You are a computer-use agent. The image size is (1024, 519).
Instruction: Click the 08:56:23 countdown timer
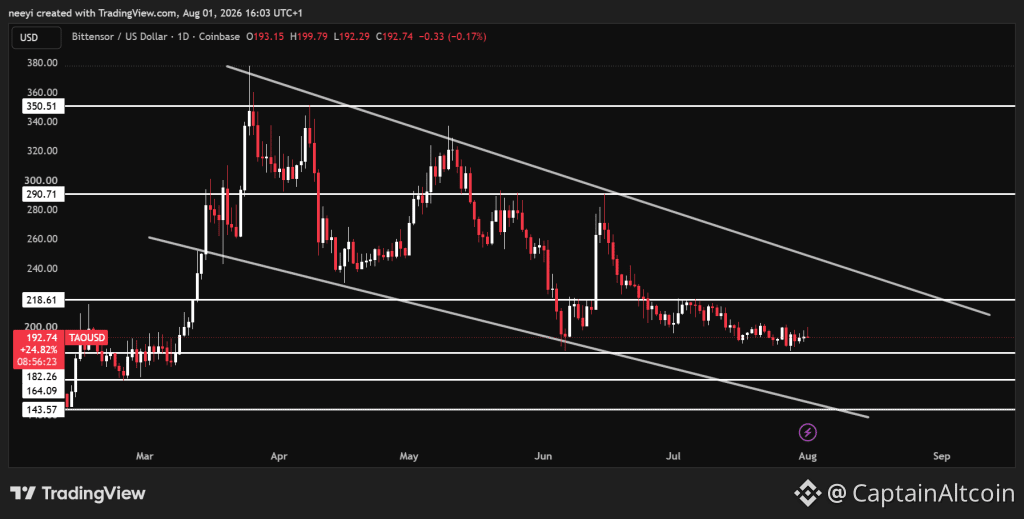[x=39, y=362]
